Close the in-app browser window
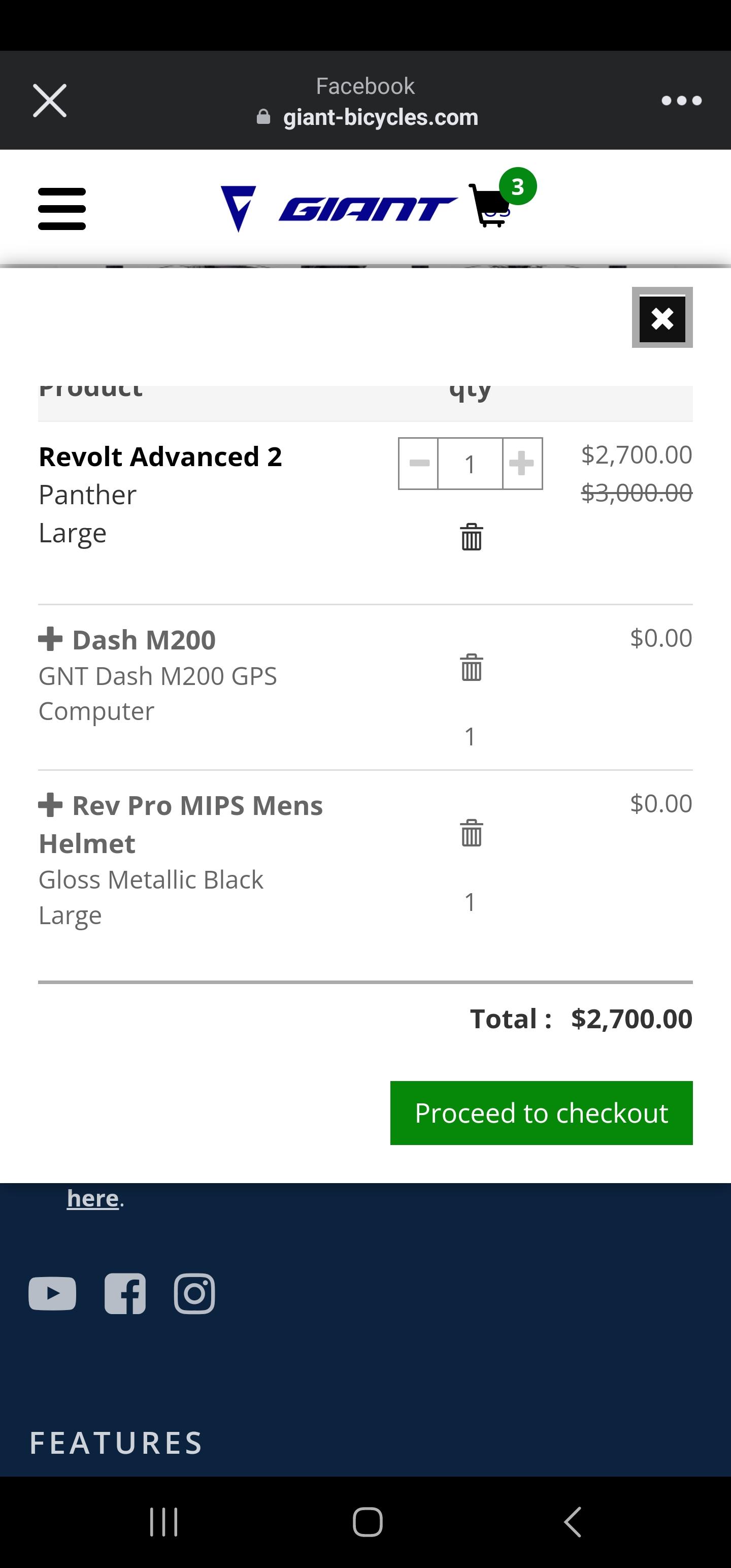 tap(49, 101)
